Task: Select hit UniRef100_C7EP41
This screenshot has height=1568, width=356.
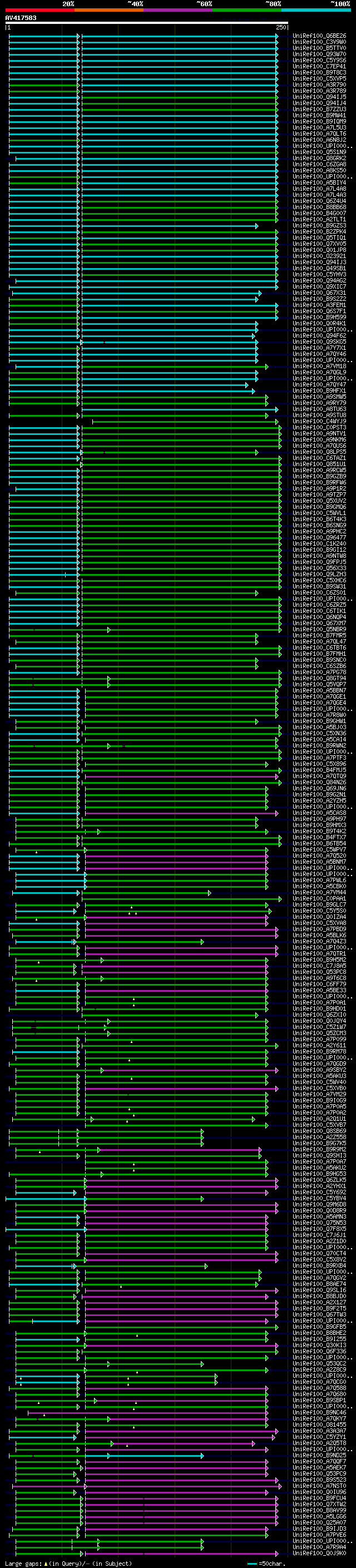Action: tap(319, 66)
